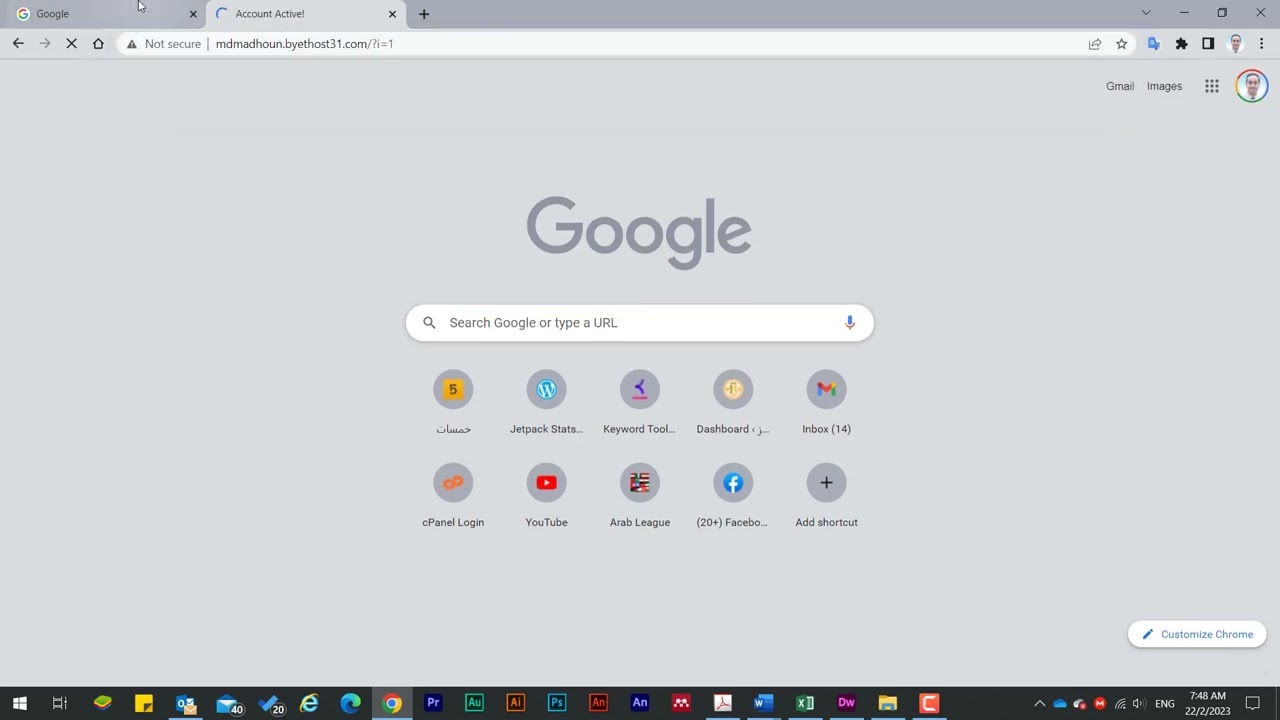The image size is (1280, 720).
Task: Open the Chrome three-dot menu
Action: pos(1262,44)
